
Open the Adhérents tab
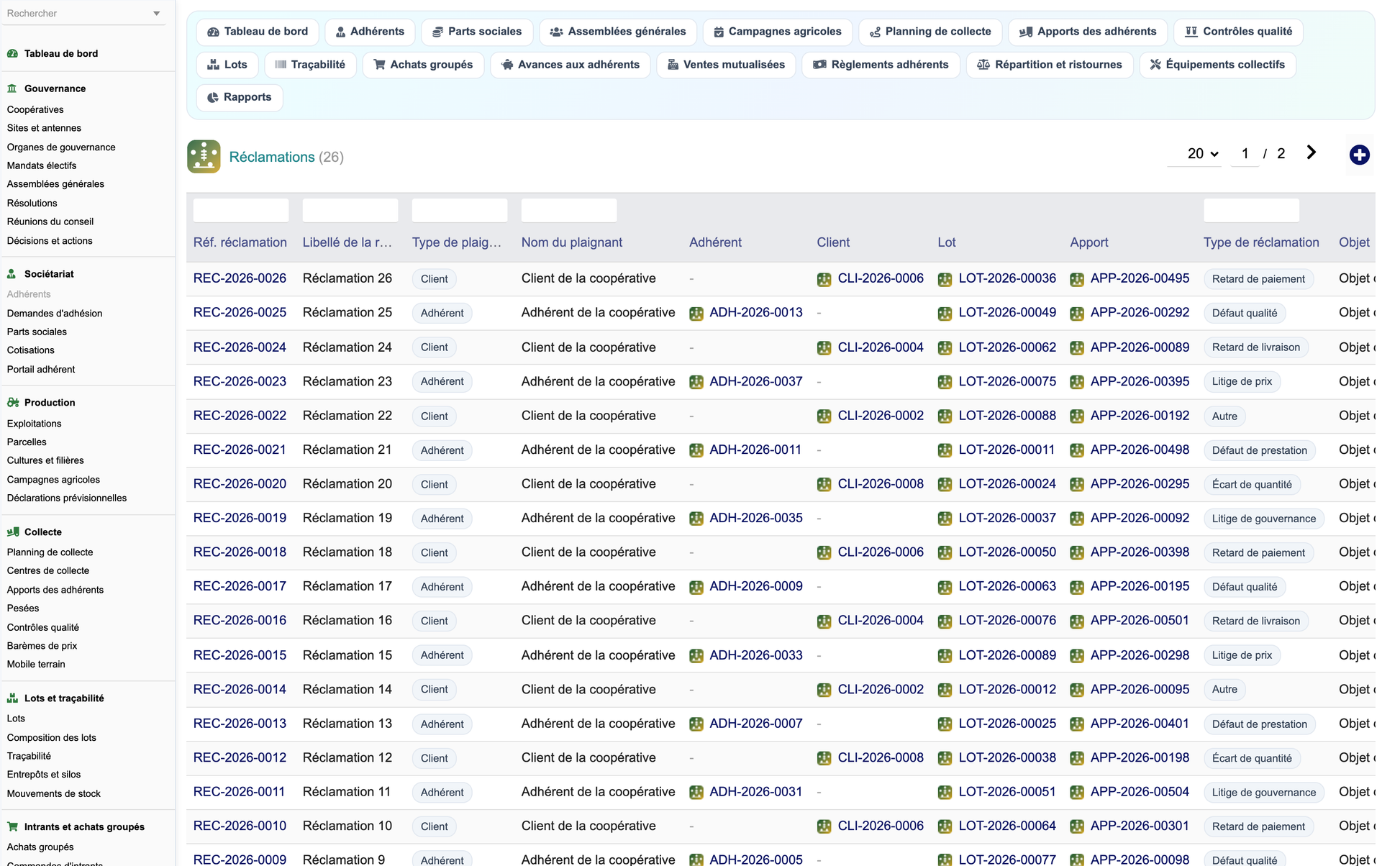(x=370, y=32)
